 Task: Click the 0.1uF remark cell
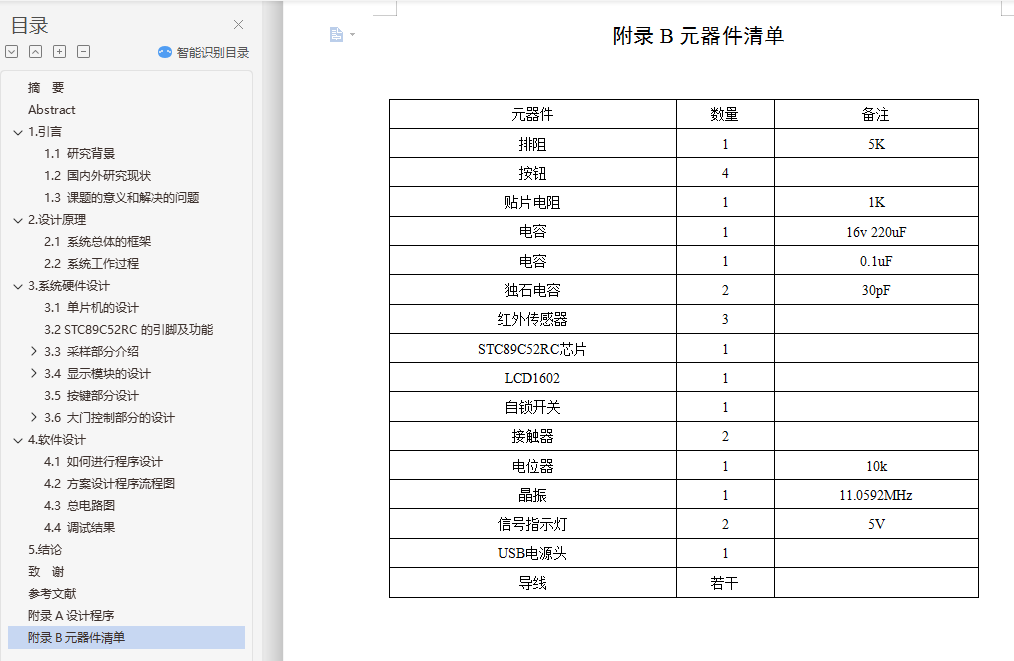pyautogui.click(x=876, y=261)
